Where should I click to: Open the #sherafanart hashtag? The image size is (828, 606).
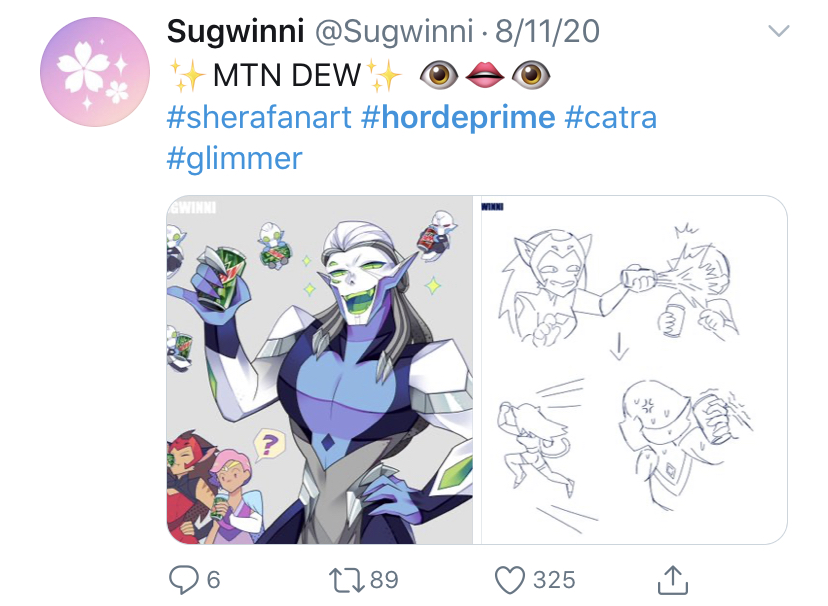pos(259,117)
